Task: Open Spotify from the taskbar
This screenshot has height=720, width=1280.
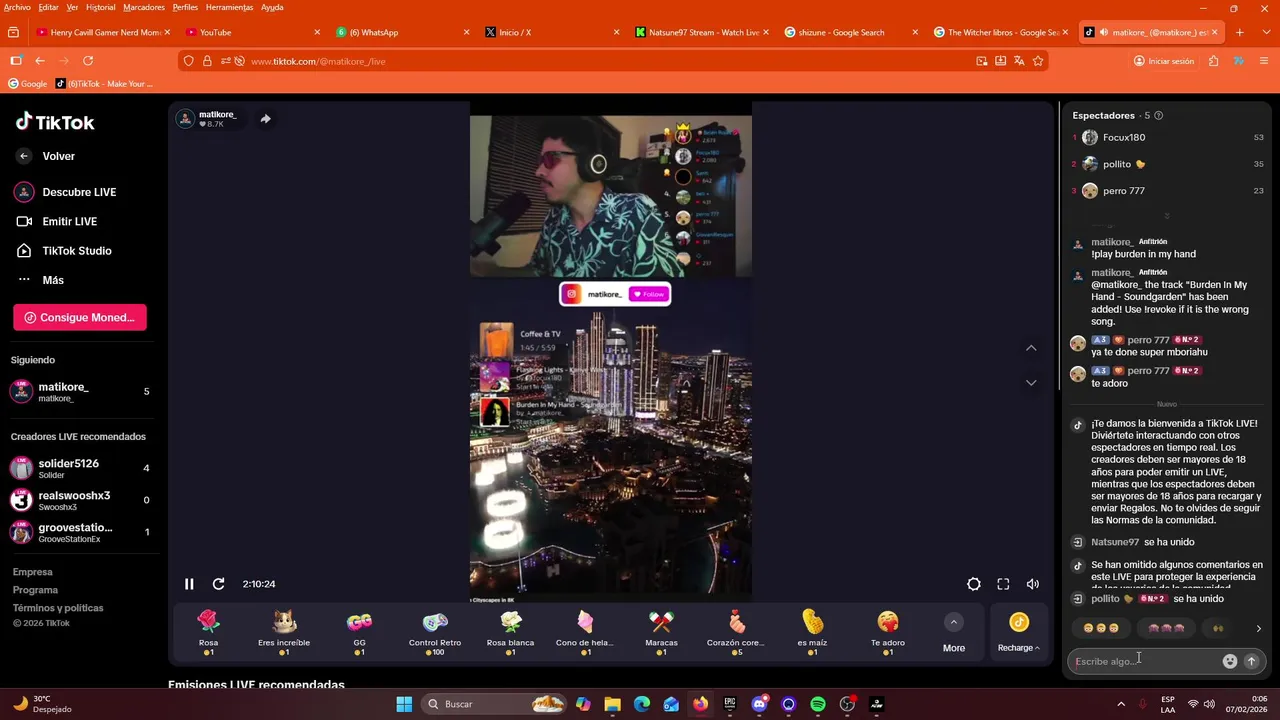Action: click(x=817, y=704)
